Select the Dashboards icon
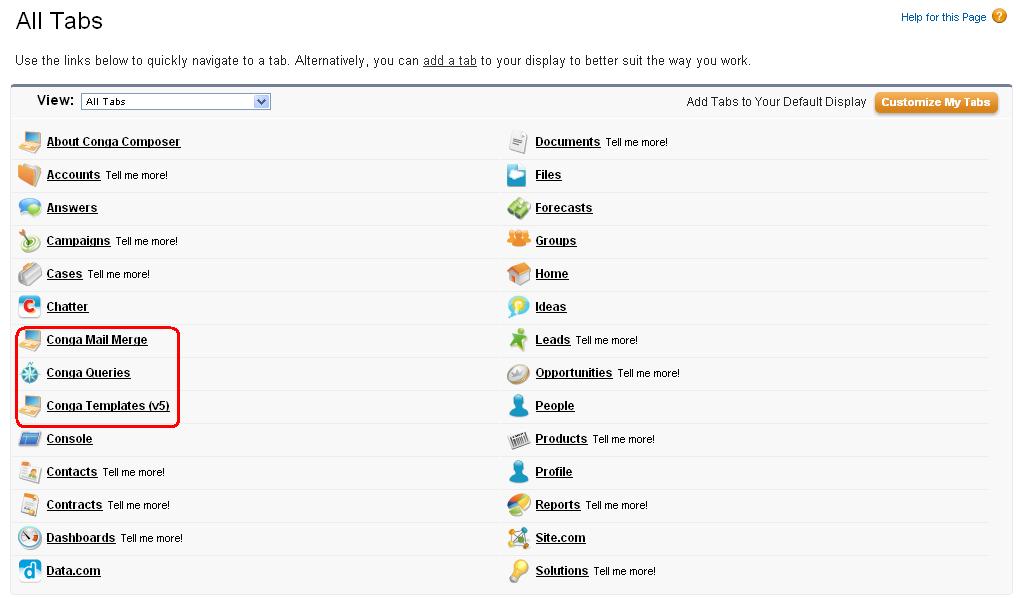Image resolution: width=1023 pixels, height=598 pixels. click(x=29, y=538)
